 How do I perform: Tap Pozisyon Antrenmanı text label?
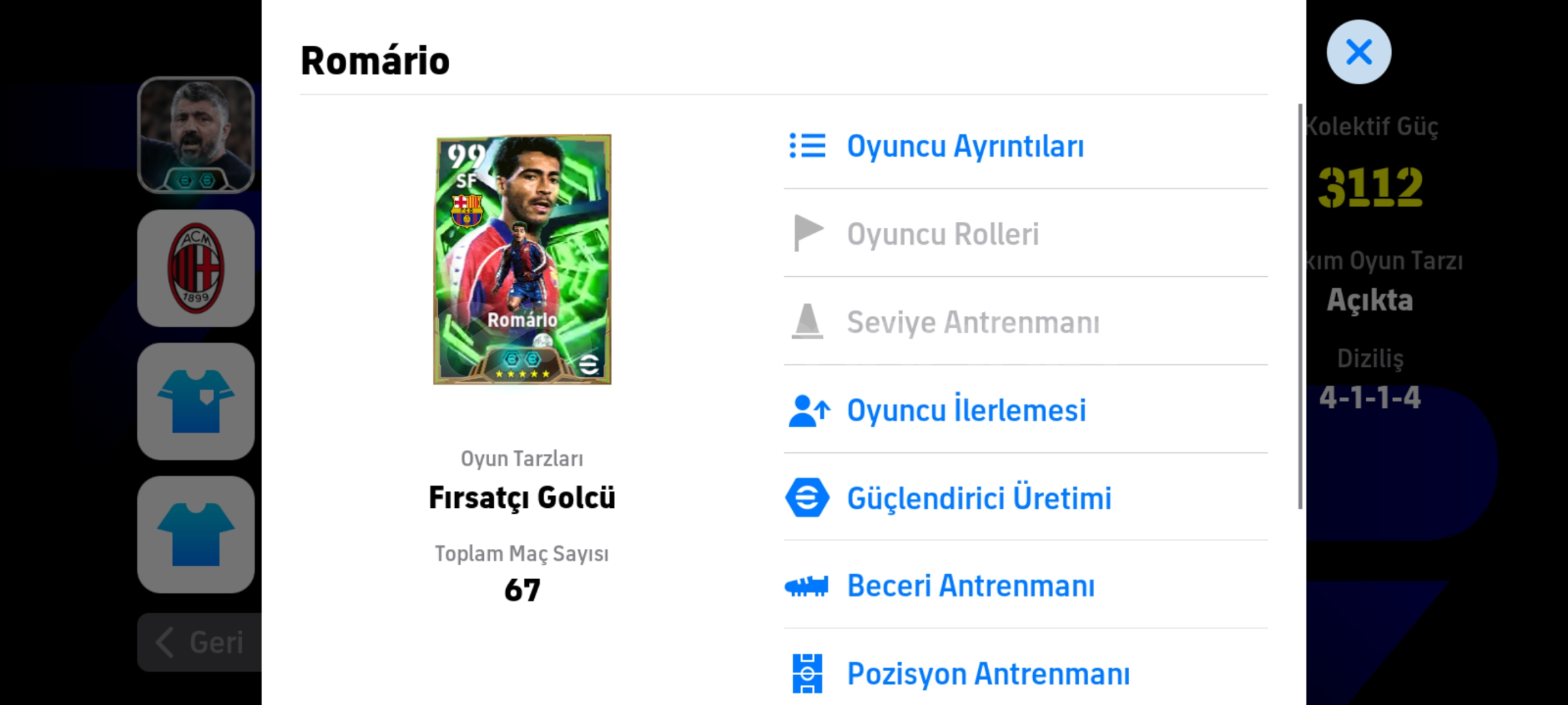click(x=987, y=674)
